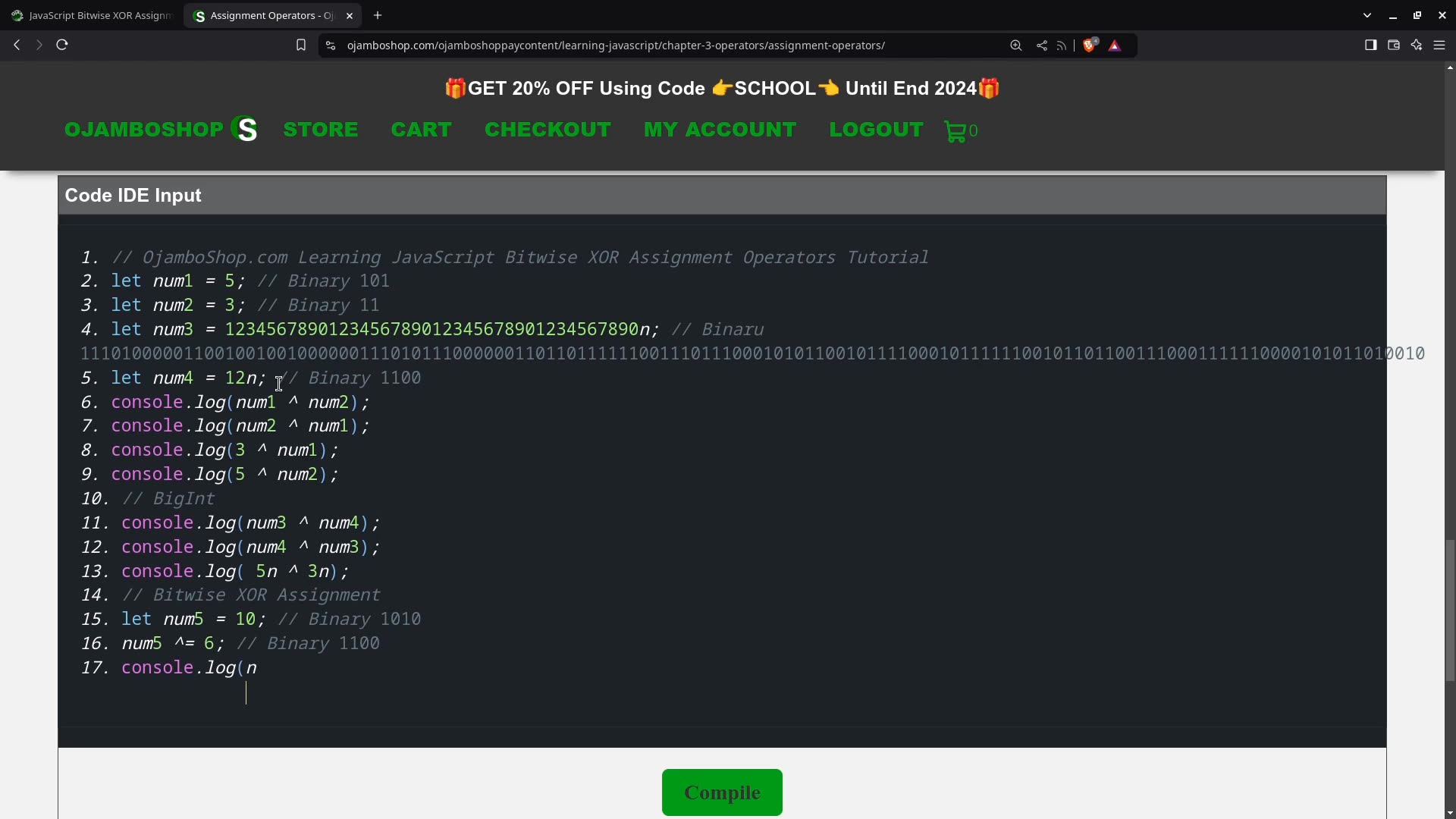Toggle the browser sidebar panel icon
The image size is (1456, 819).
(x=1370, y=45)
